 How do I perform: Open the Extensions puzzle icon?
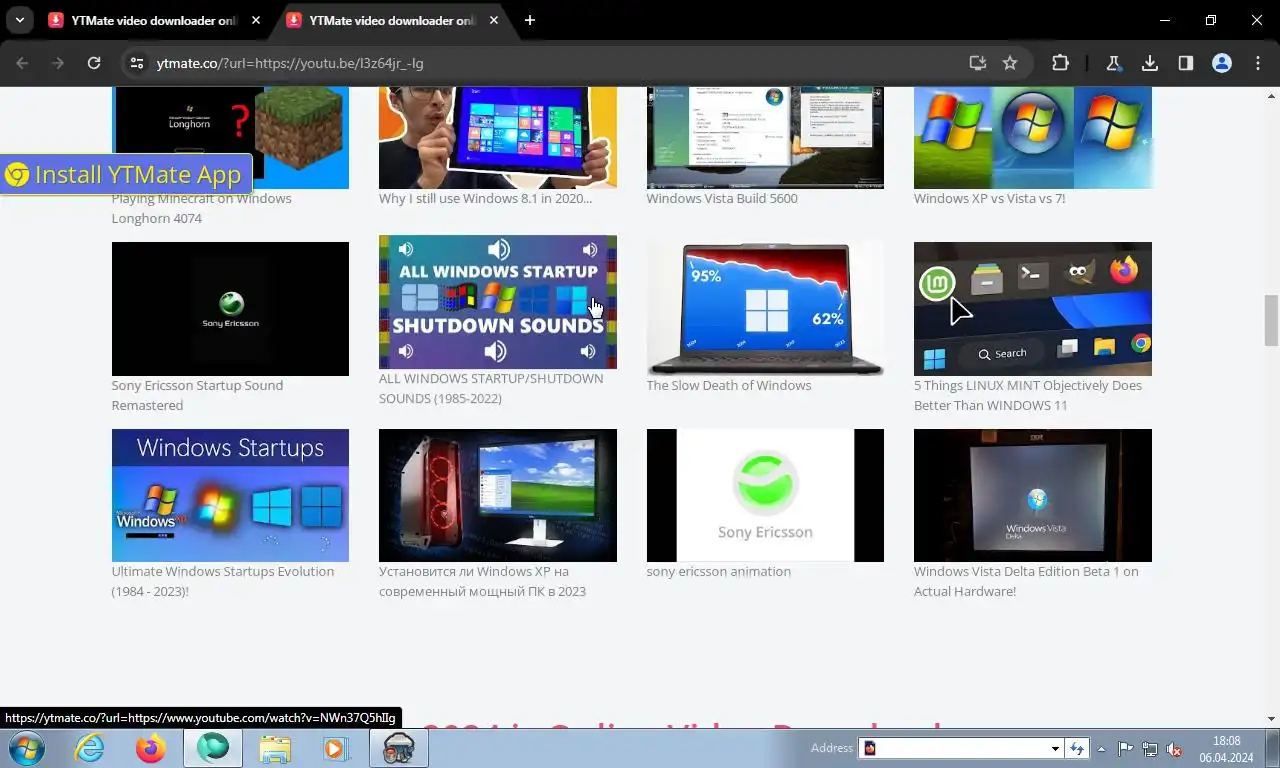(x=1060, y=63)
